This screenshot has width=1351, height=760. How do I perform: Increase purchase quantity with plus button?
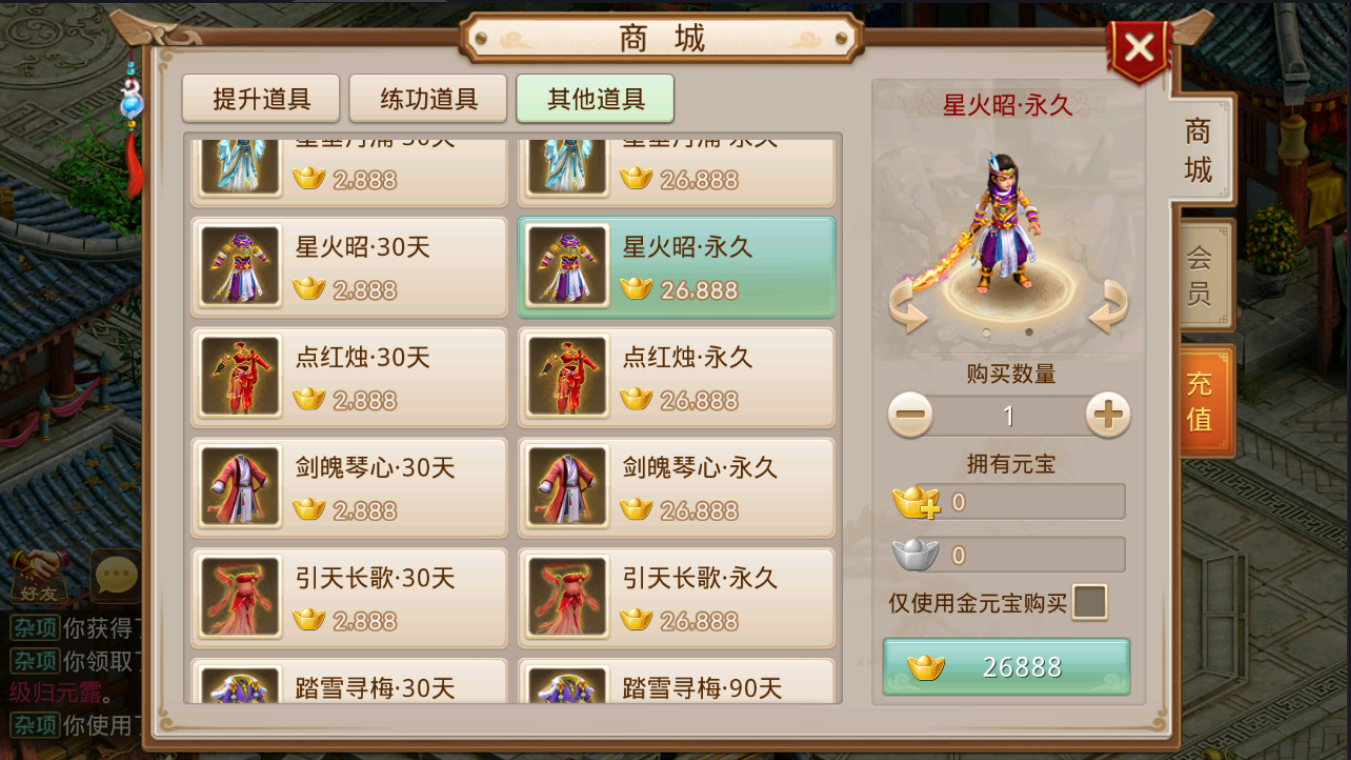click(1107, 415)
